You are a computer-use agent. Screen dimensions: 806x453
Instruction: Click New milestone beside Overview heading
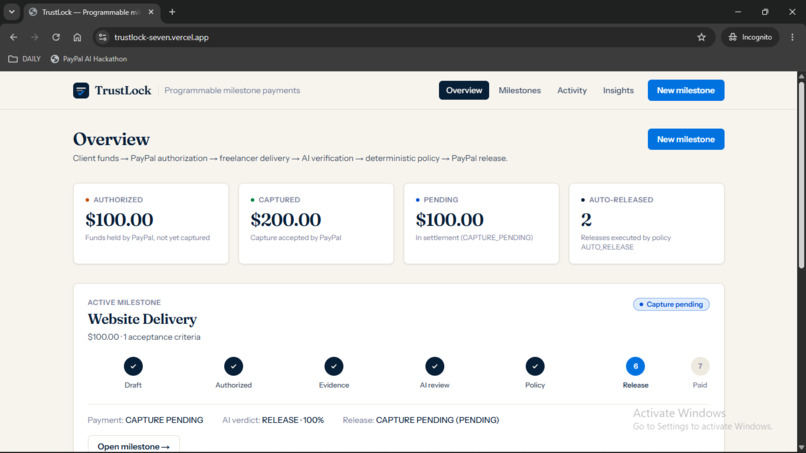pyautogui.click(x=686, y=139)
